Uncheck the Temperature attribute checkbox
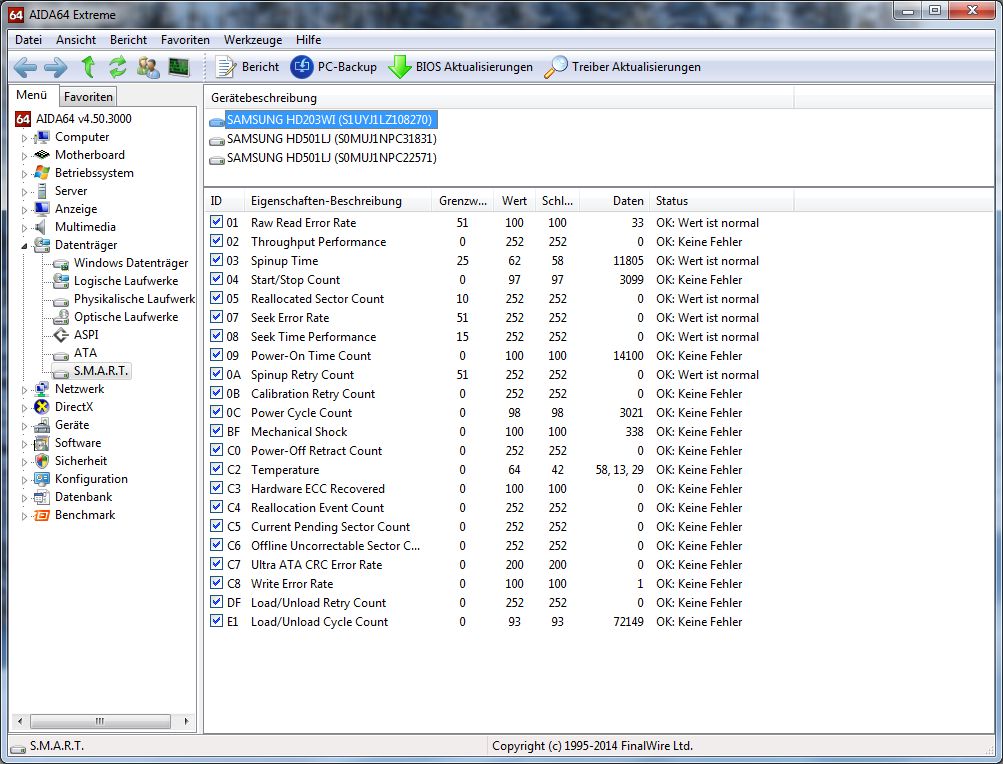Image resolution: width=1003 pixels, height=764 pixels. [216, 469]
